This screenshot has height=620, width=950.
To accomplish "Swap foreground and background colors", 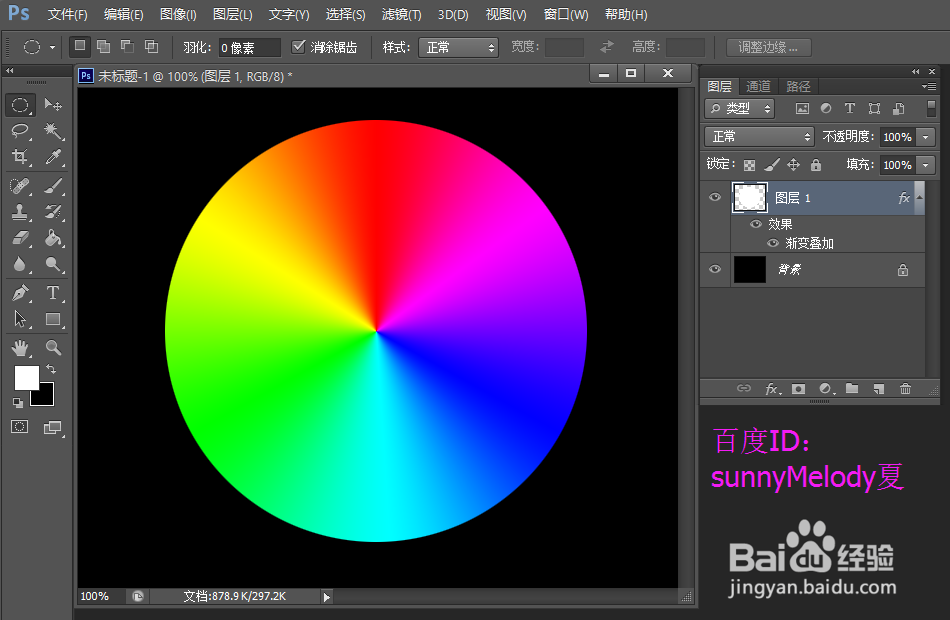I will 51,368.
